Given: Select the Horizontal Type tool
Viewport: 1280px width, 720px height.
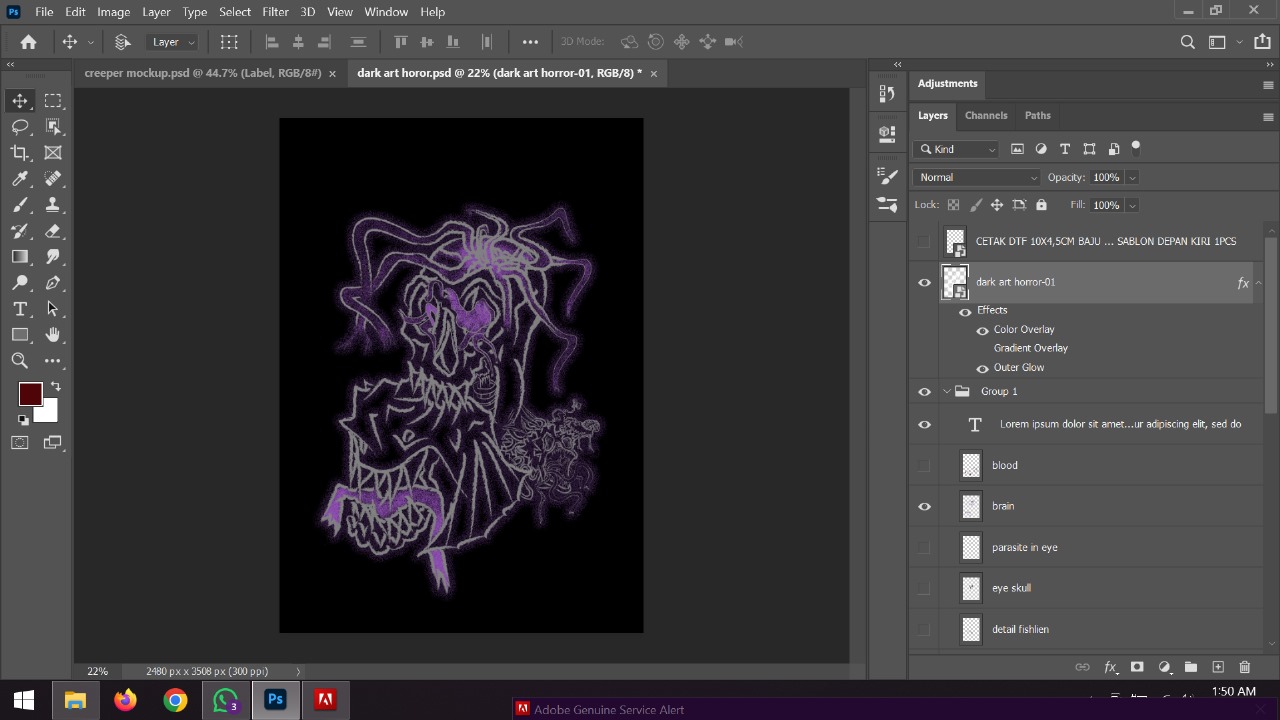Looking at the screenshot, I should coord(20,309).
